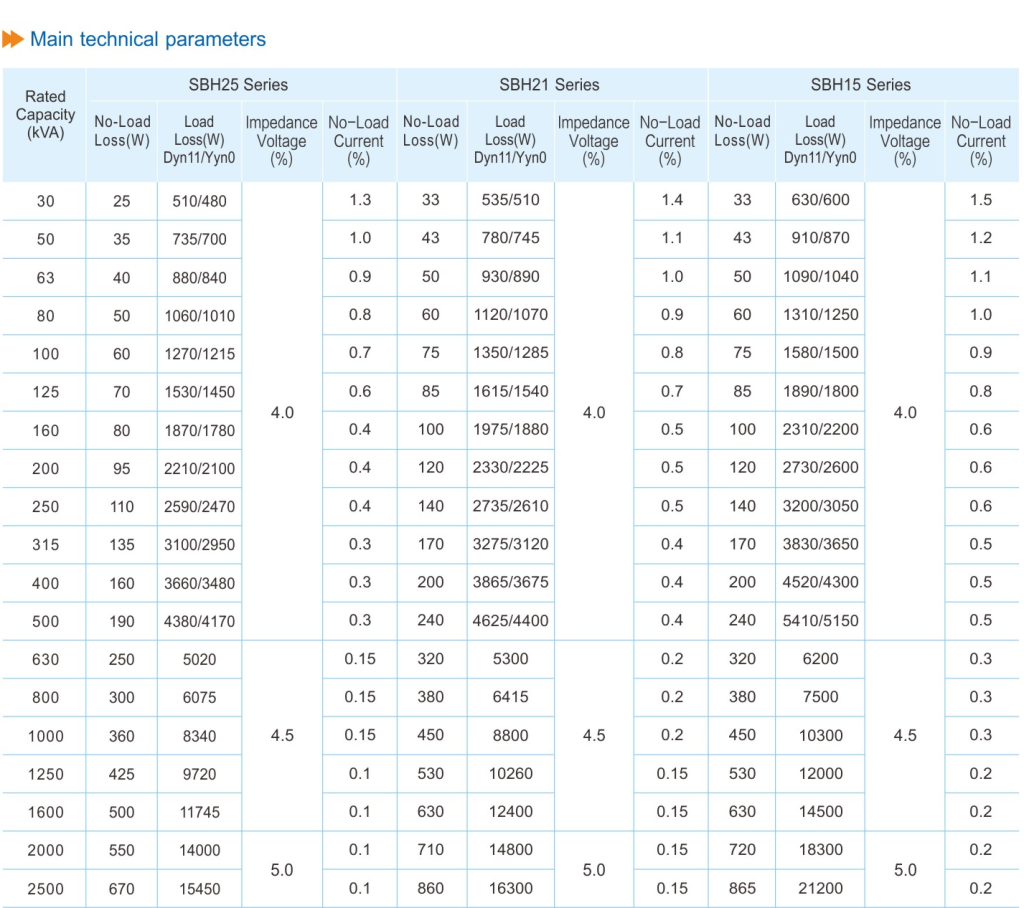The image size is (1024, 908).
Task: Click the 1000 kVA rated capacity cell
Action: click(46, 736)
